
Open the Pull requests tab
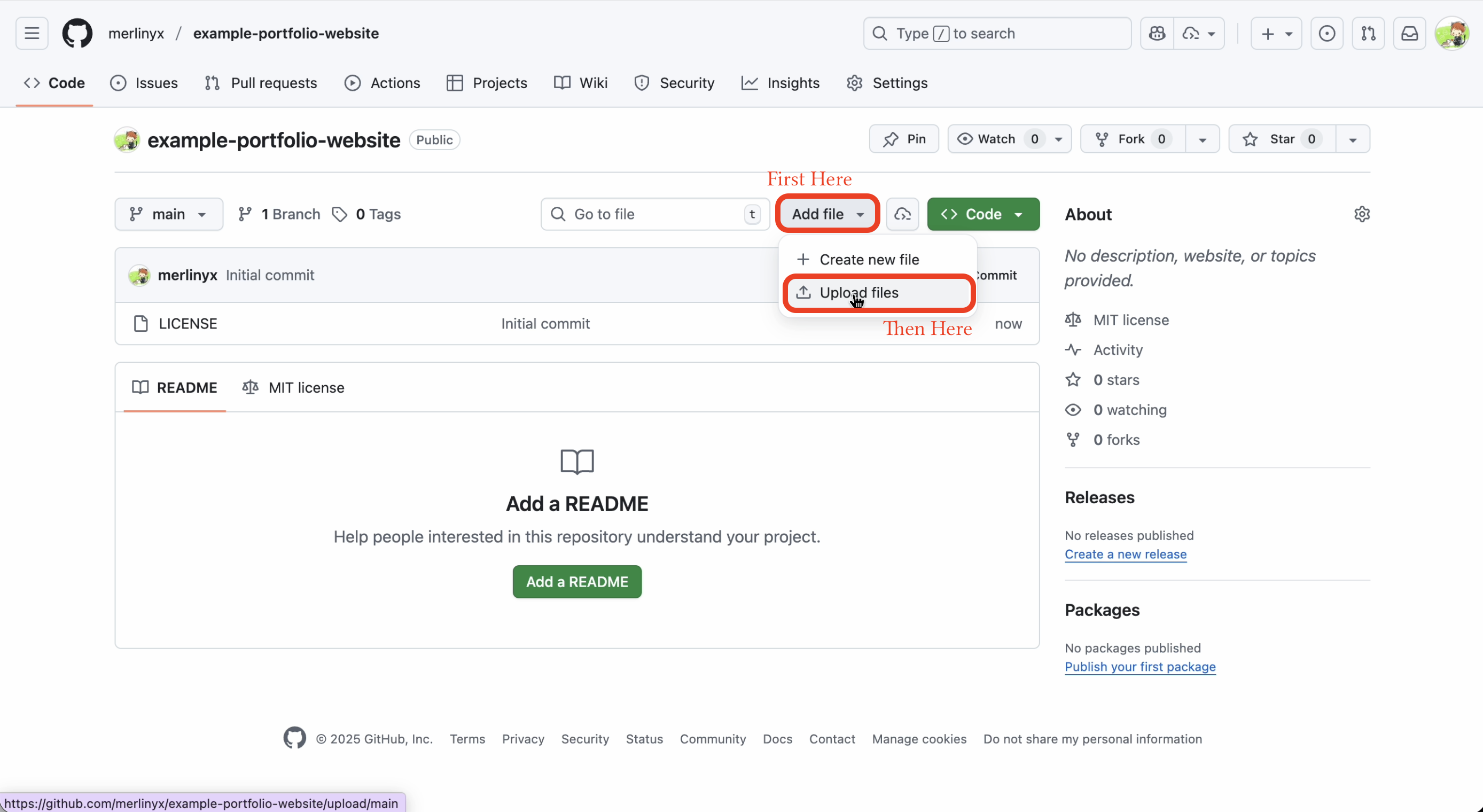(x=261, y=83)
